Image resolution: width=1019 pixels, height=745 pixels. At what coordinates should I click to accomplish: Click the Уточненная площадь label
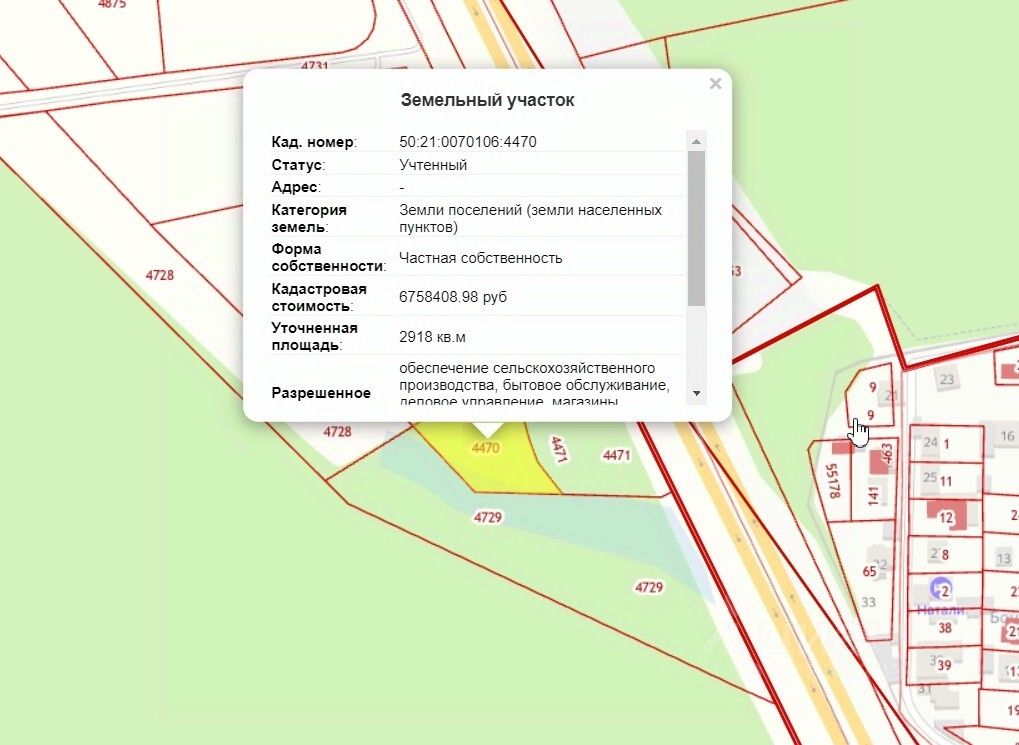tap(314, 337)
